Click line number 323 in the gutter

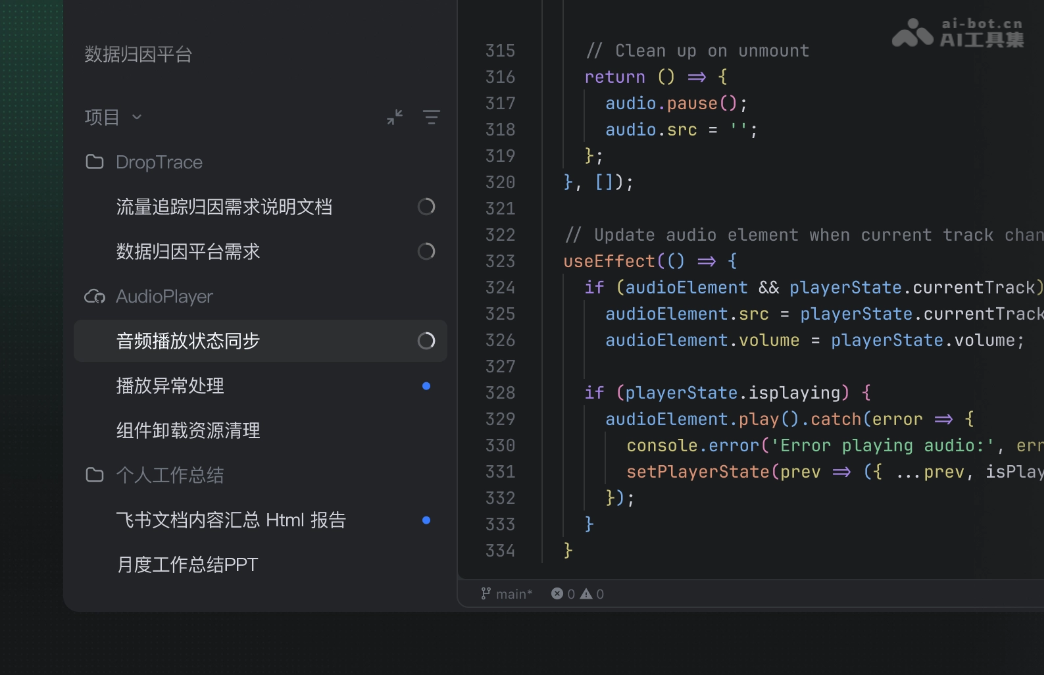(x=500, y=261)
